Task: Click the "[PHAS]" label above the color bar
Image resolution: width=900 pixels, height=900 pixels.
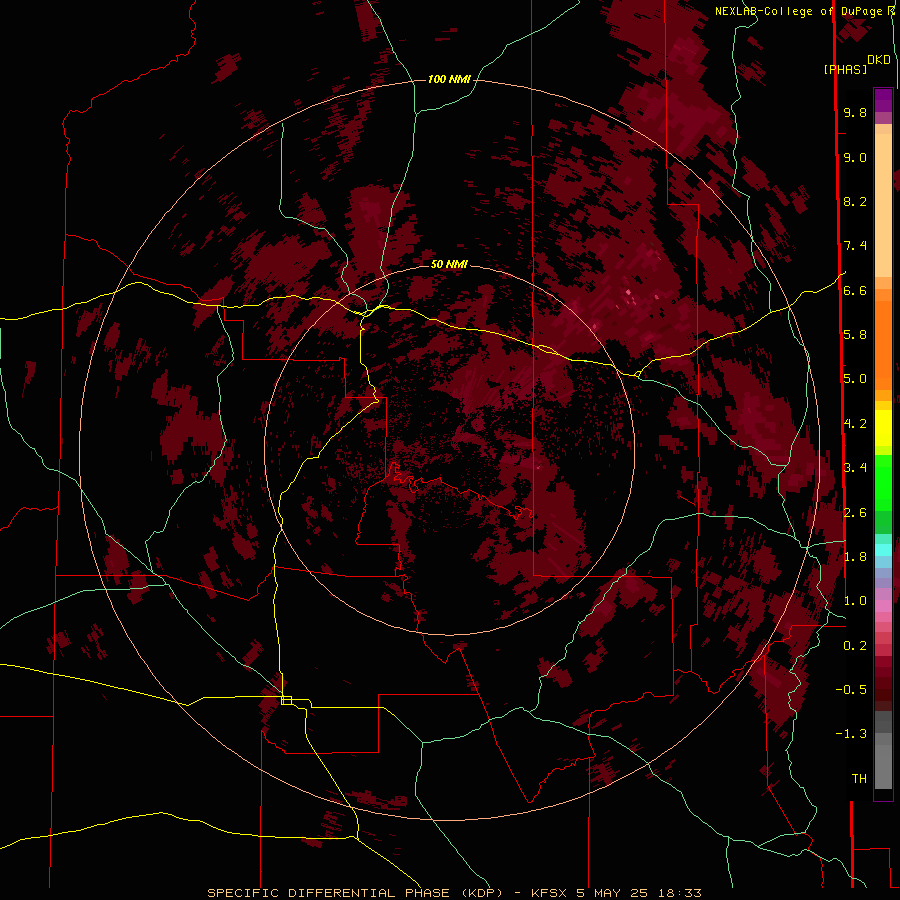Action: coord(845,70)
